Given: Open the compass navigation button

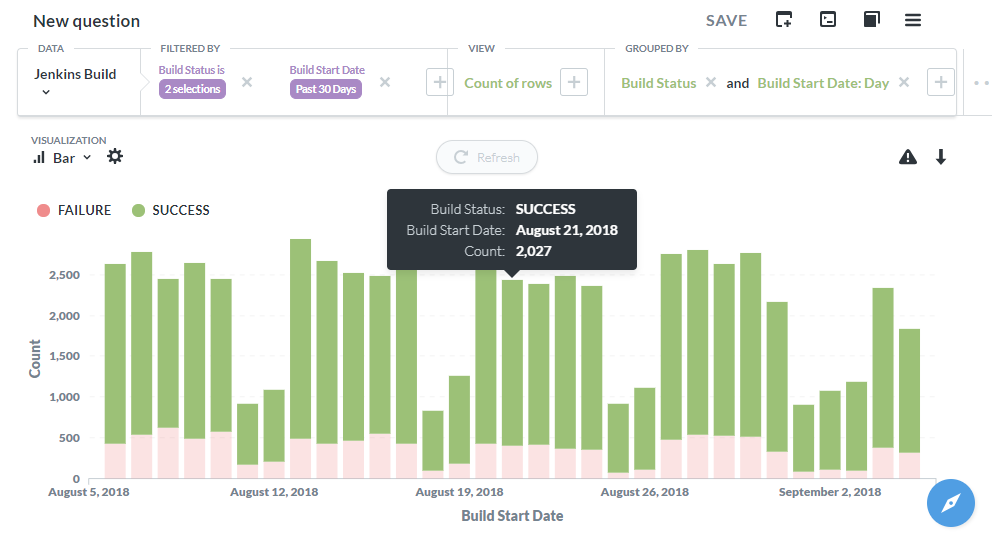Looking at the screenshot, I should point(951,503).
